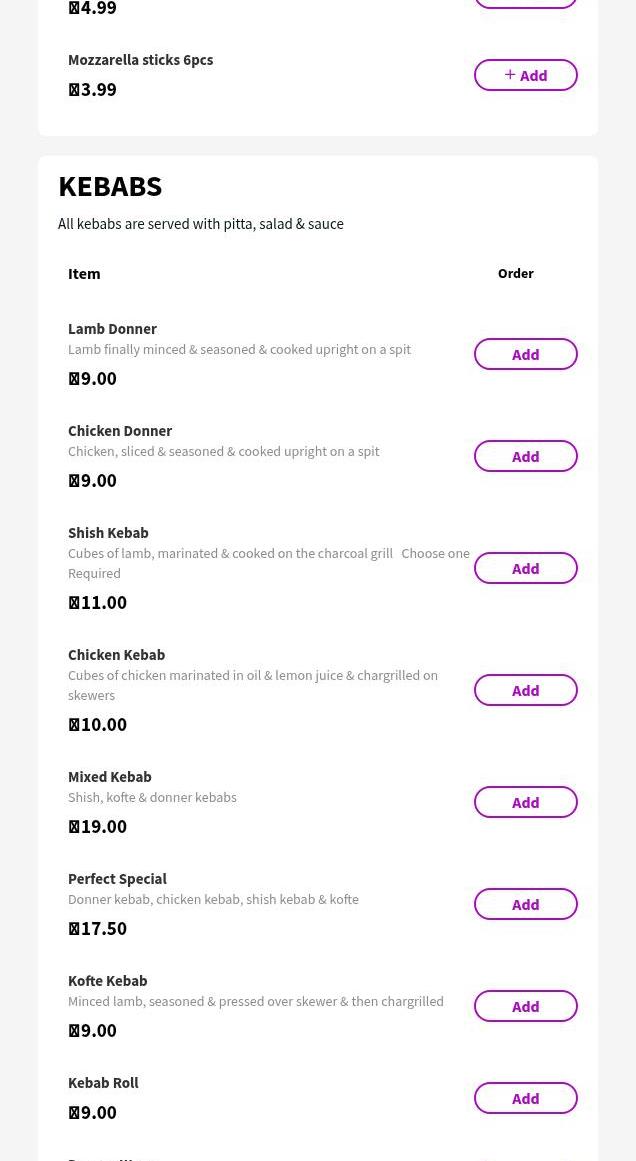
Task: Add Shish Kebab to the order
Action: [525, 567]
